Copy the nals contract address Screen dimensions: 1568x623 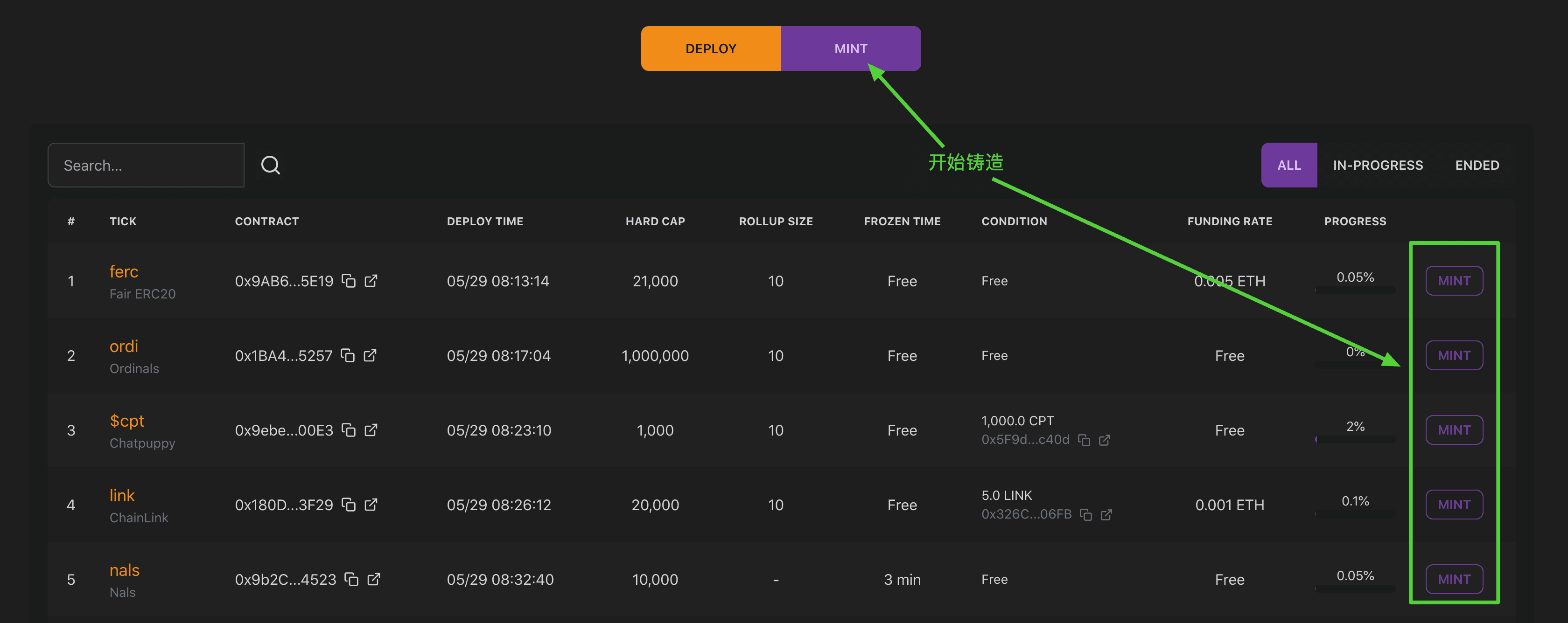coord(351,579)
